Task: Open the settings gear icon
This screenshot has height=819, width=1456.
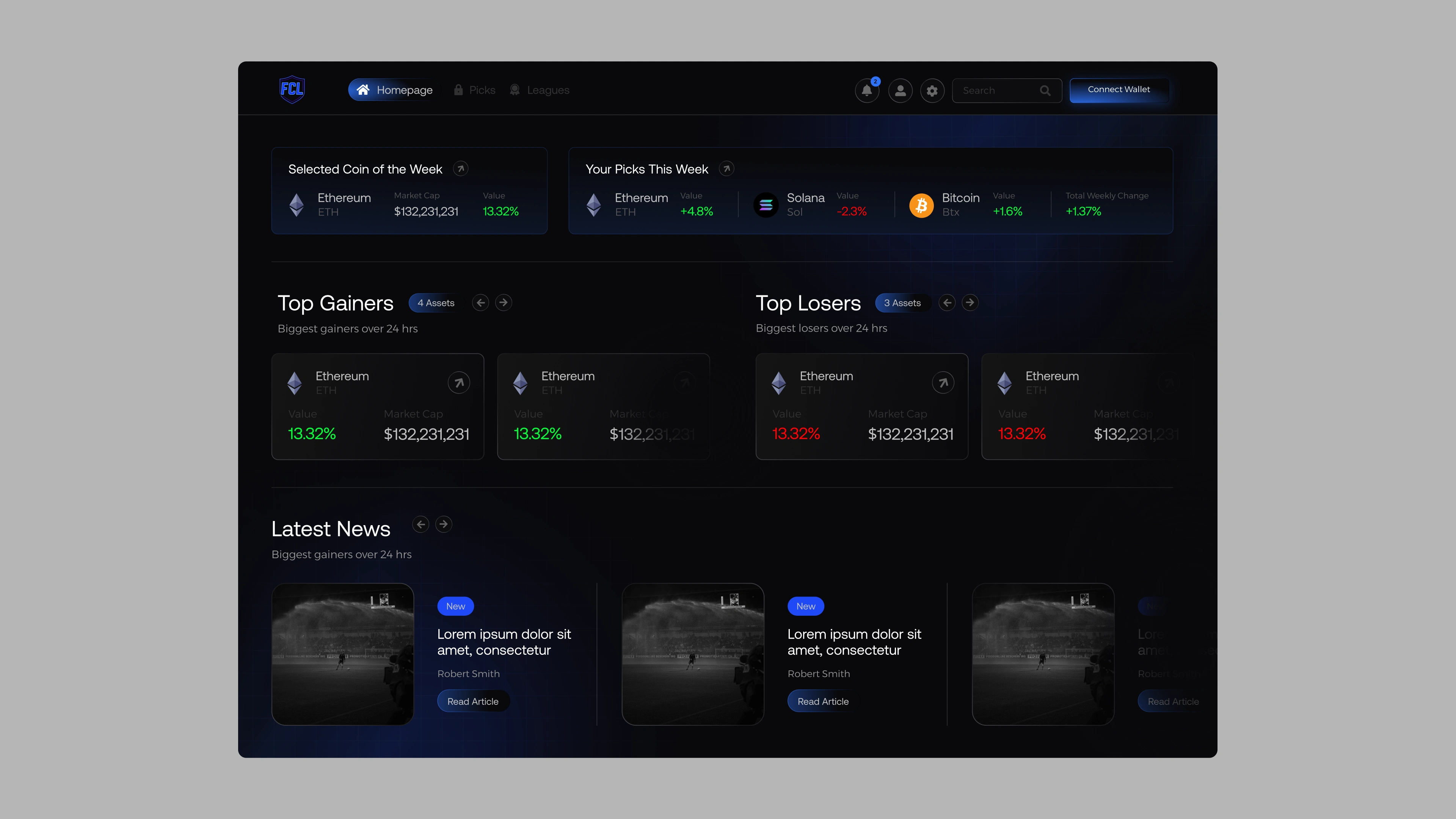Action: pos(932,91)
